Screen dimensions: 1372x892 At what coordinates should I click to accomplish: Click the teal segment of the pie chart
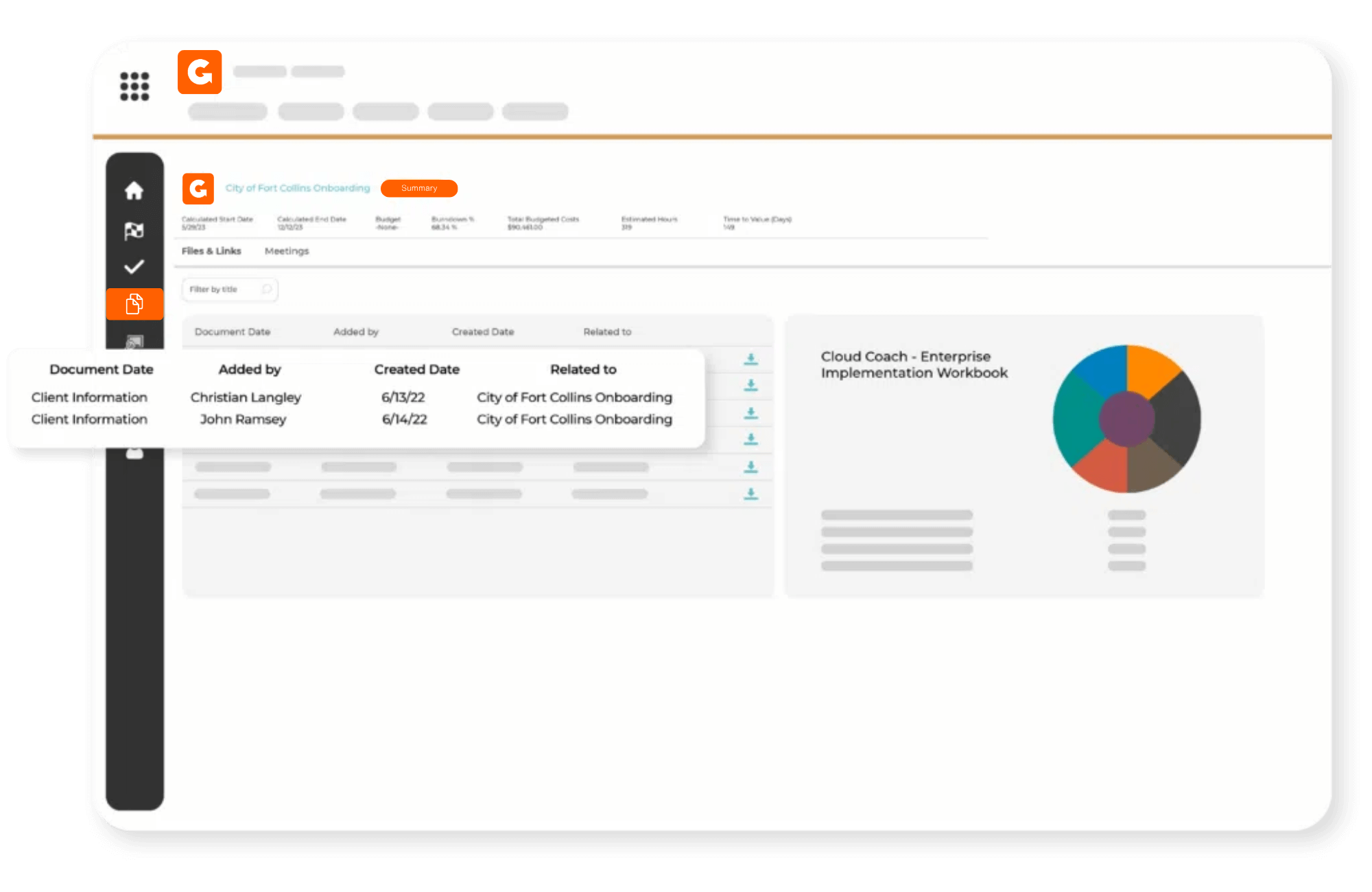click(x=1076, y=420)
